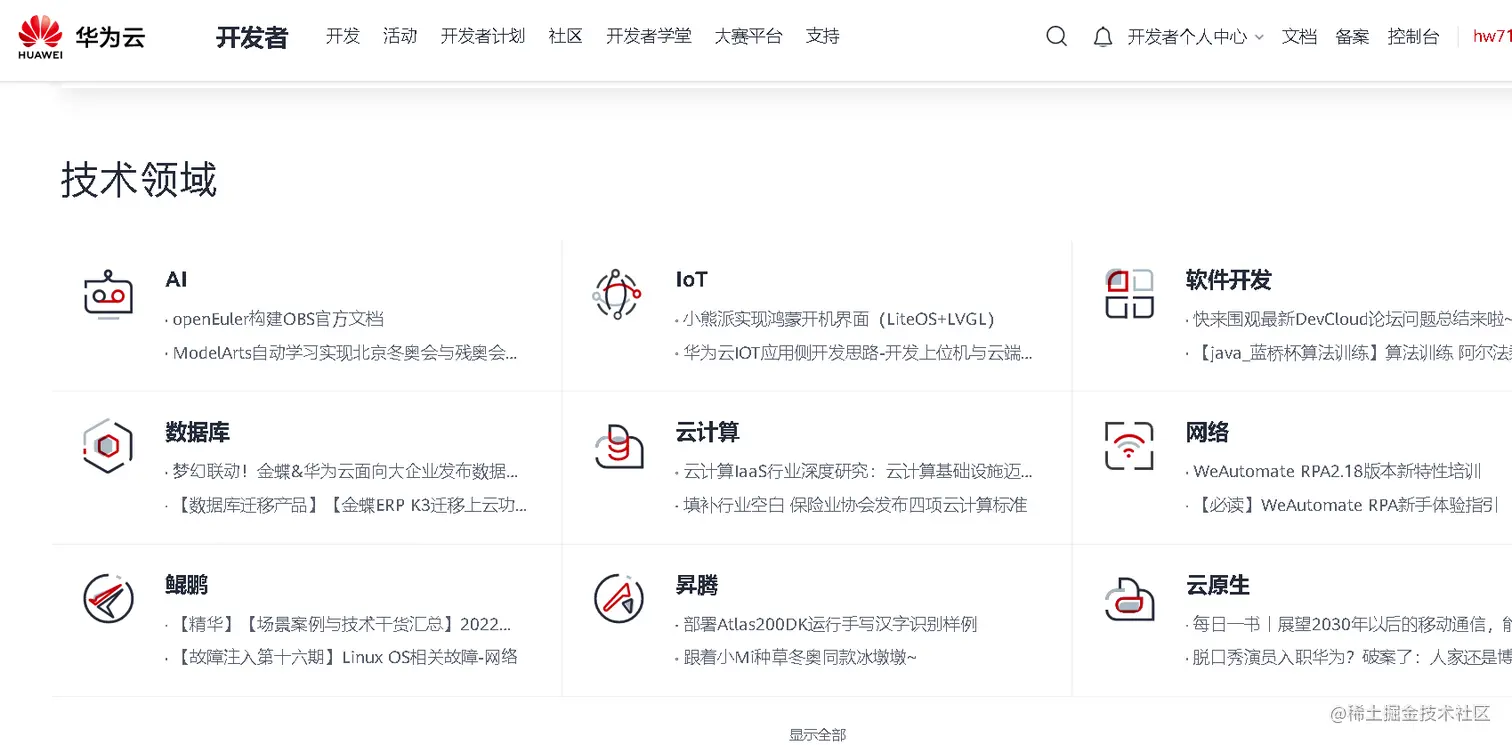Open the 开发者学堂 menu

(649, 36)
